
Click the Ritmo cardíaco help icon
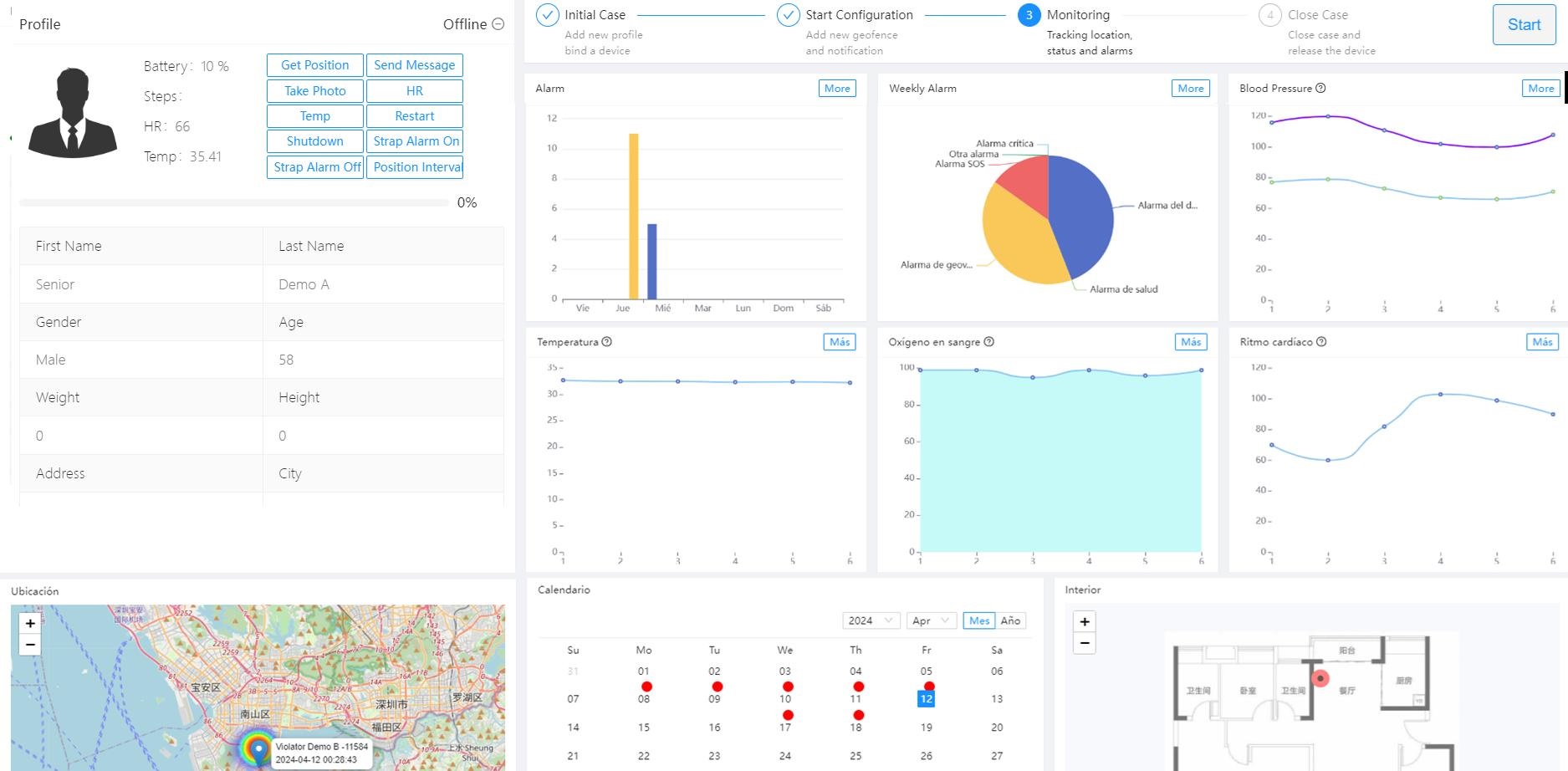(1321, 342)
